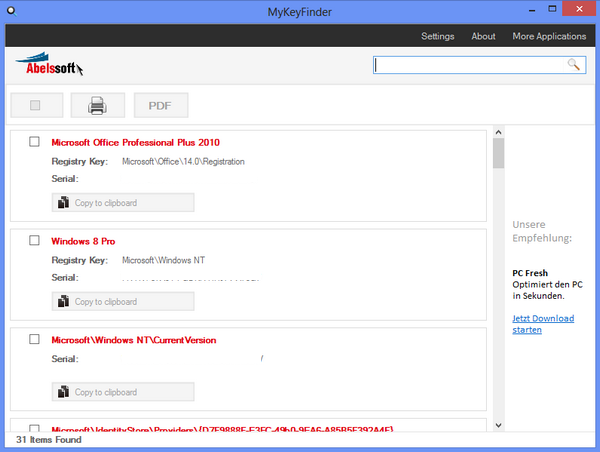
Task: Toggle the select-all checkbox button
Action: (37, 105)
